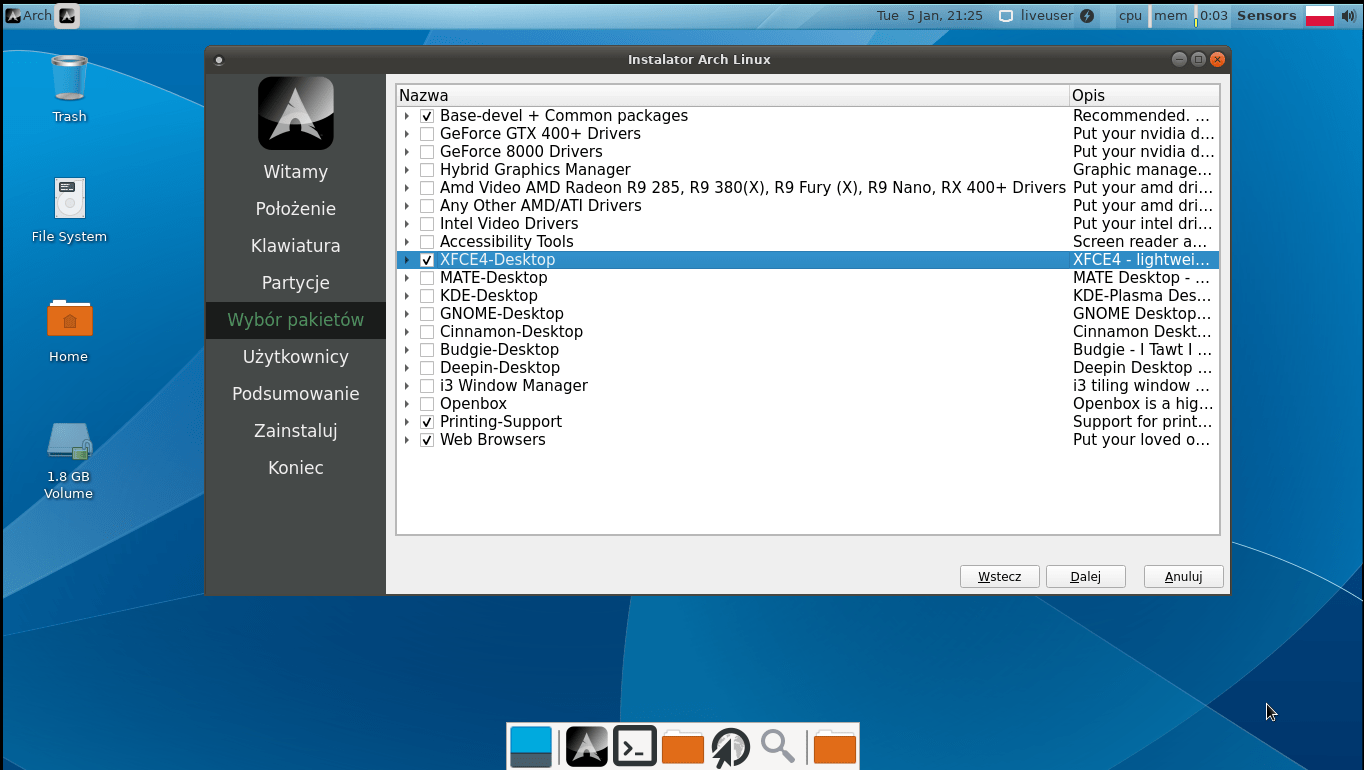This screenshot has height=770, width=1364.
Task: Click the window menu icon on installer title bar
Action: 219,60
